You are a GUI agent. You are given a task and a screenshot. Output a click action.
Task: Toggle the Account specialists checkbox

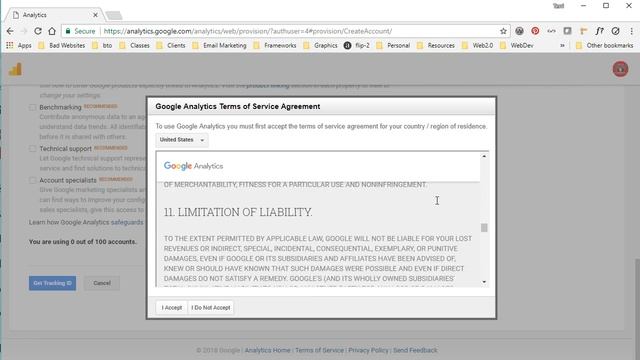(33, 180)
